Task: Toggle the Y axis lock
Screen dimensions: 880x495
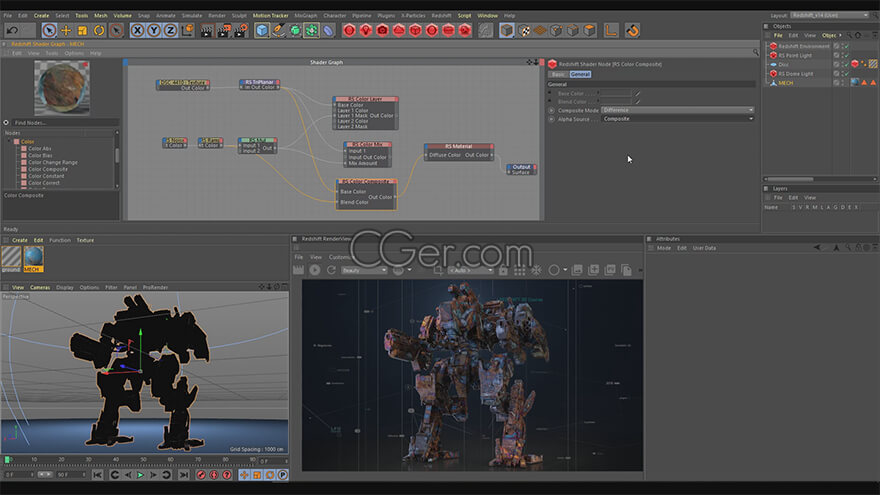Action: coord(154,30)
